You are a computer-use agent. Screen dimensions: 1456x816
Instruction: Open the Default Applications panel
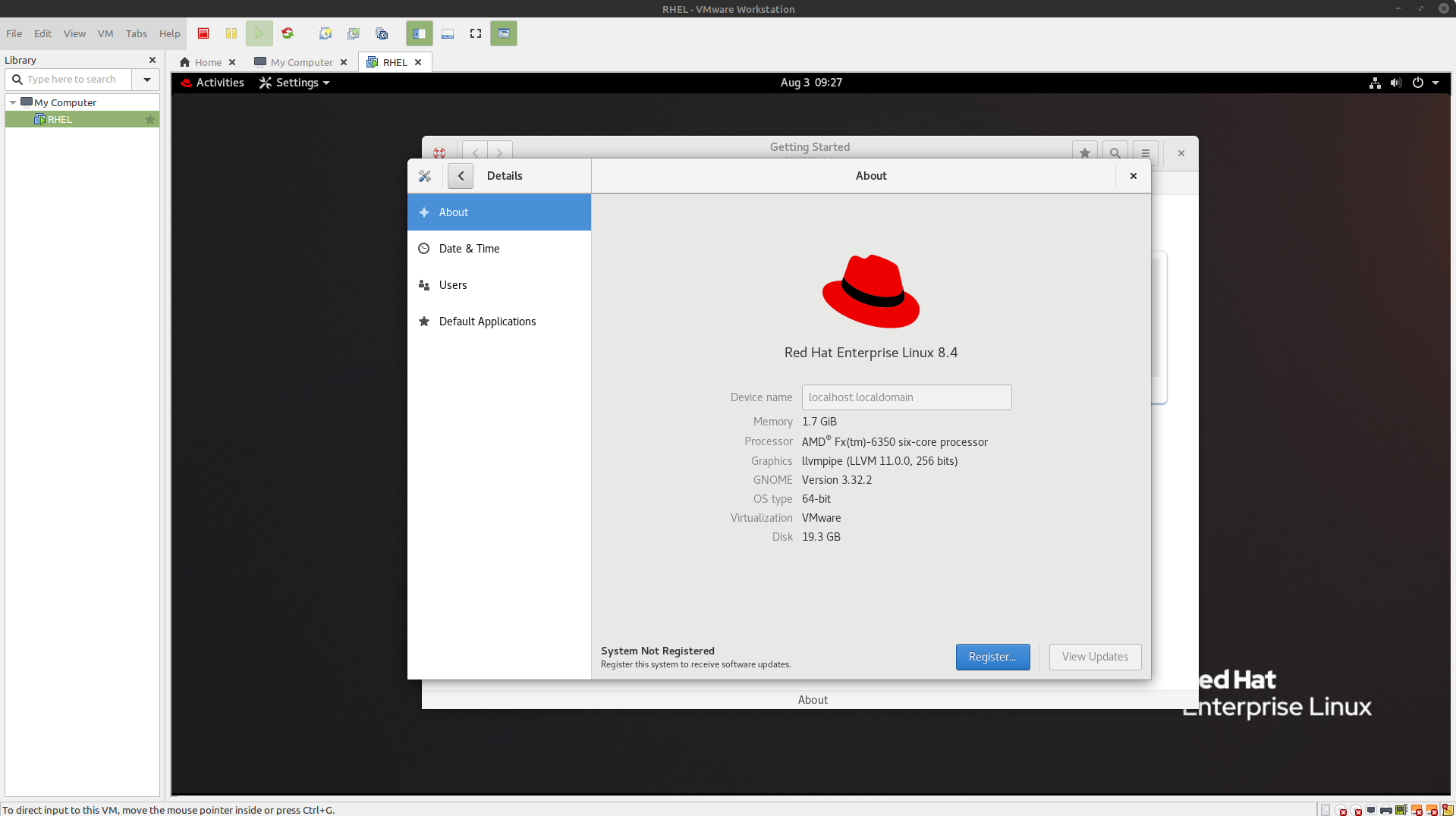click(x=499, y=322)
